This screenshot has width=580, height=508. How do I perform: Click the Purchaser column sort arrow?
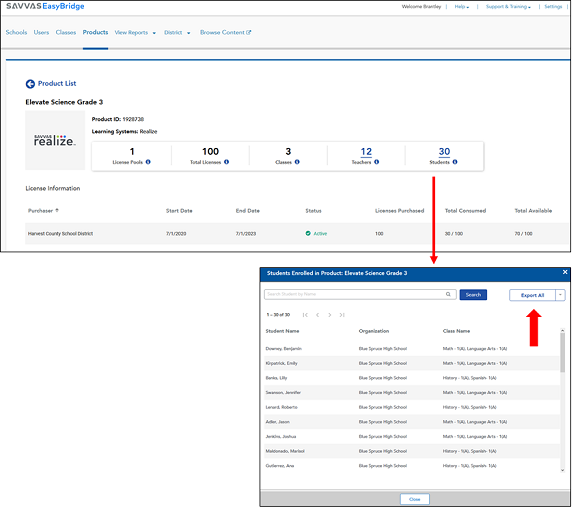click(57, 210)
